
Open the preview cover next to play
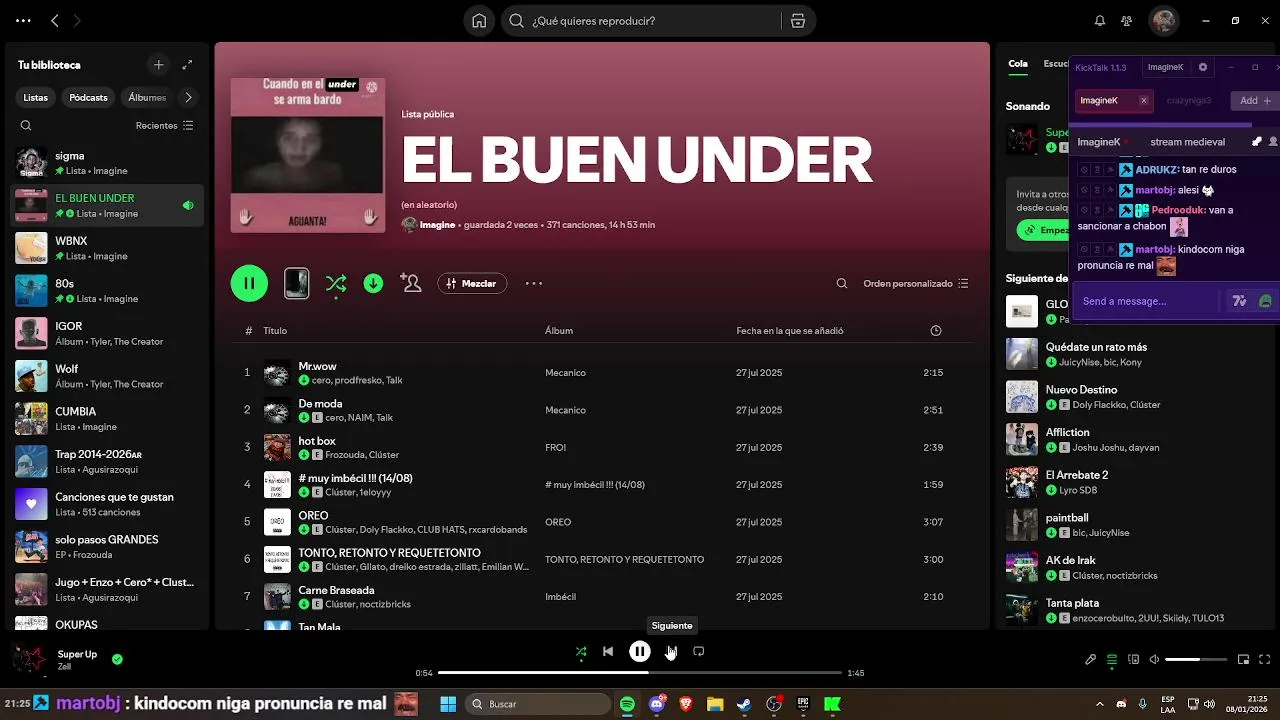click(x=296, y=283)
